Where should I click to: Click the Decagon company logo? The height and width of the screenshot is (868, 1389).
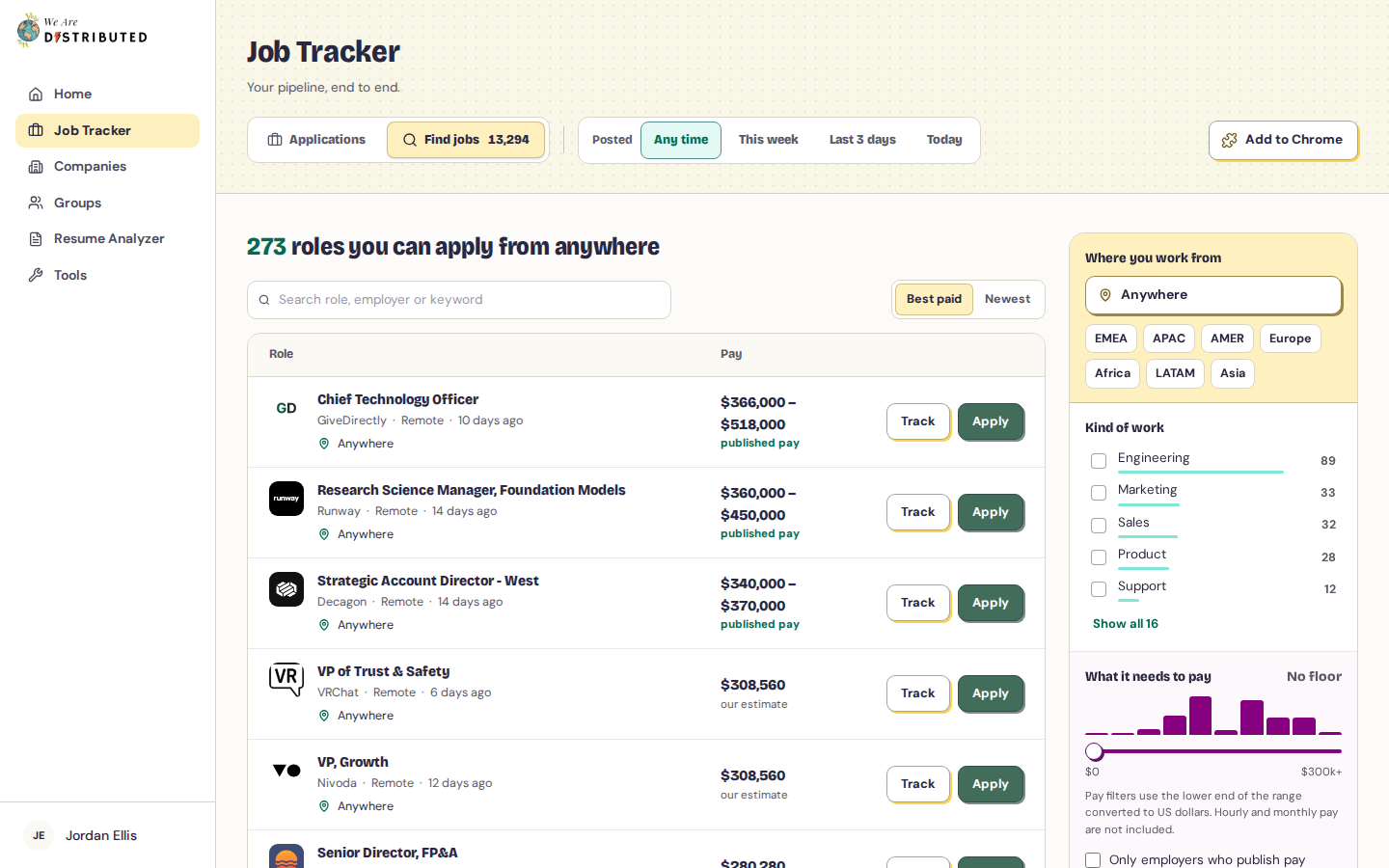point(286,589)
